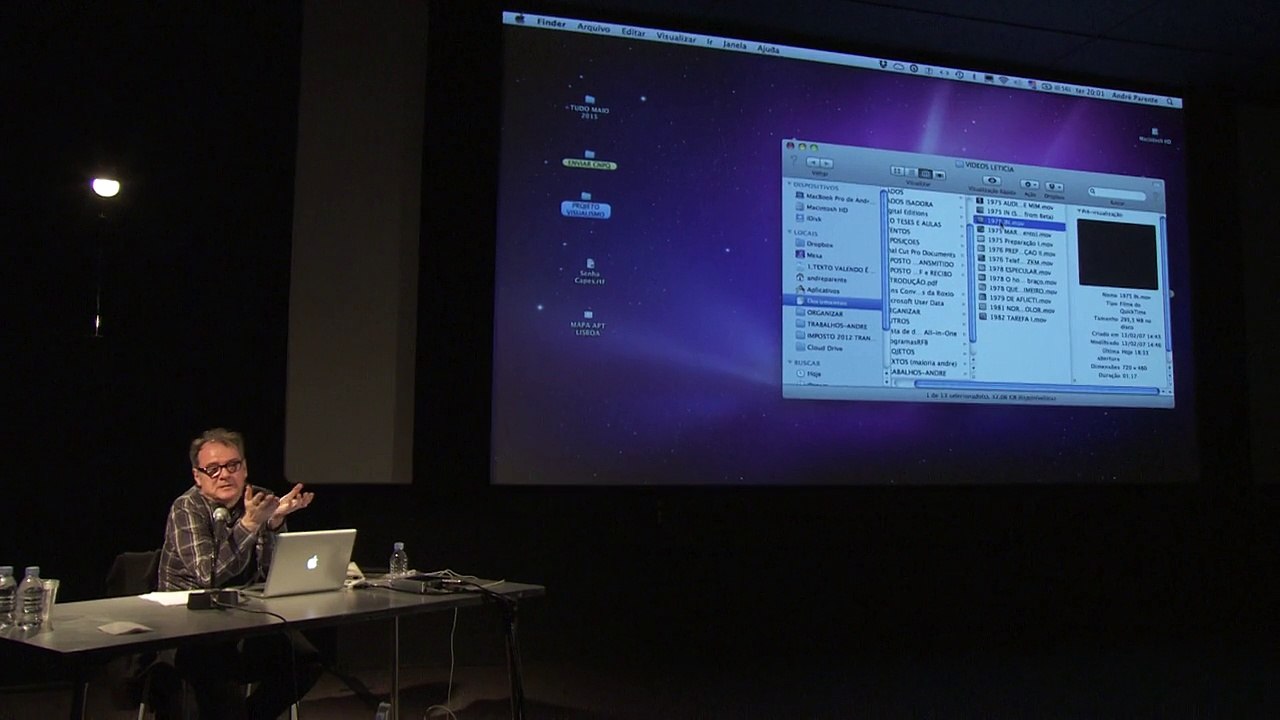This screenshot has height=720, width=1280.
Task: Select 1975 IN (S... from Beta) file
Action: (x=1016, y=215)
